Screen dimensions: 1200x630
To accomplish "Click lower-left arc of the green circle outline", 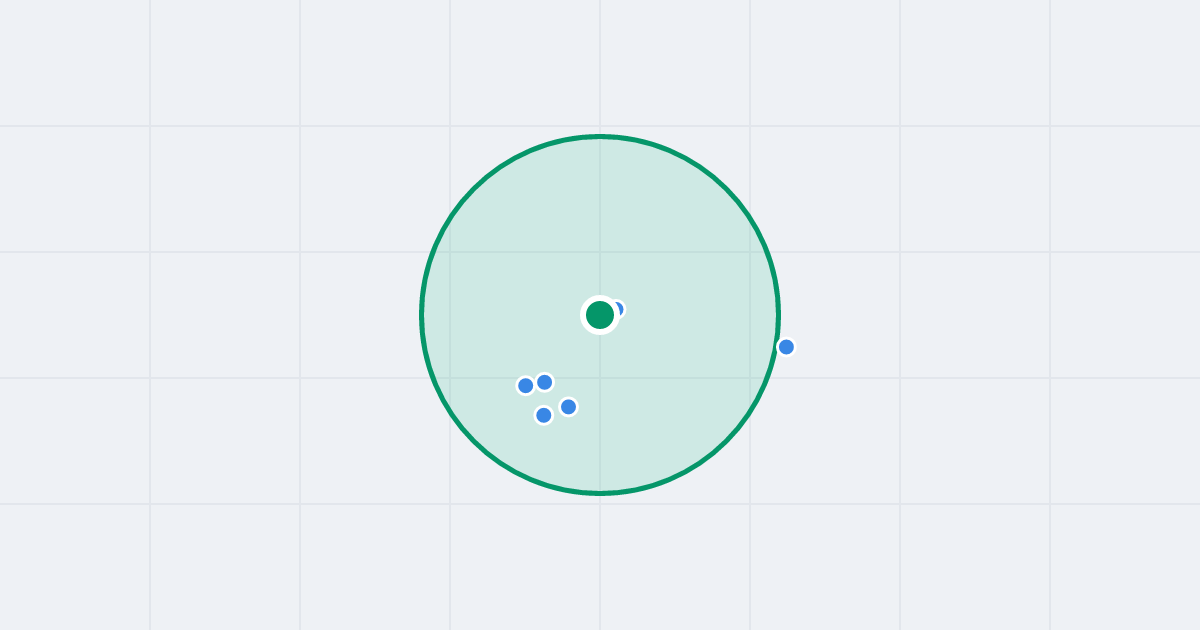I will coord(474,441).
